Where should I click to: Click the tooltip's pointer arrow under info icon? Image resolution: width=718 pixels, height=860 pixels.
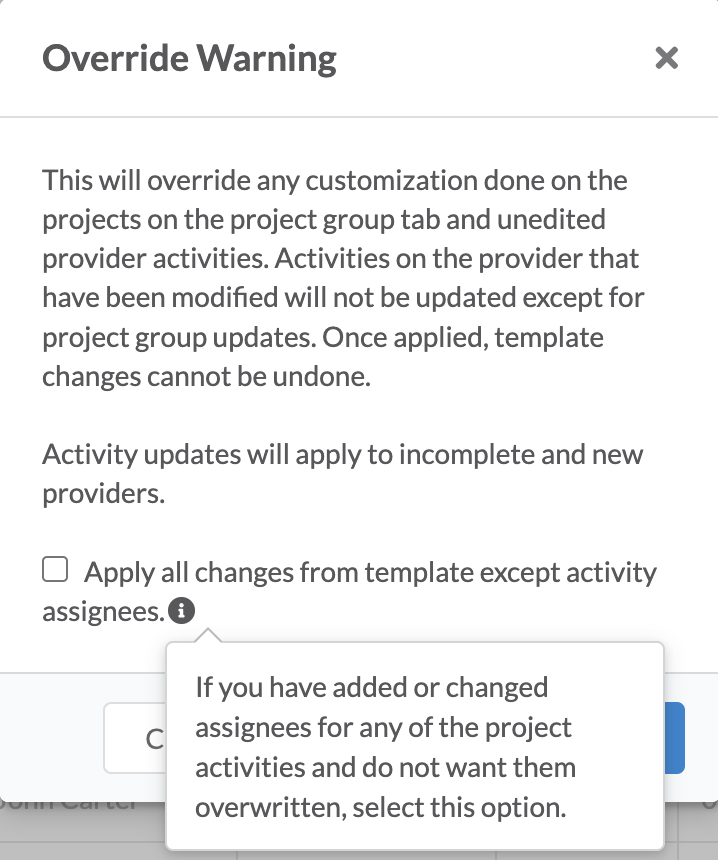[207, 636]
